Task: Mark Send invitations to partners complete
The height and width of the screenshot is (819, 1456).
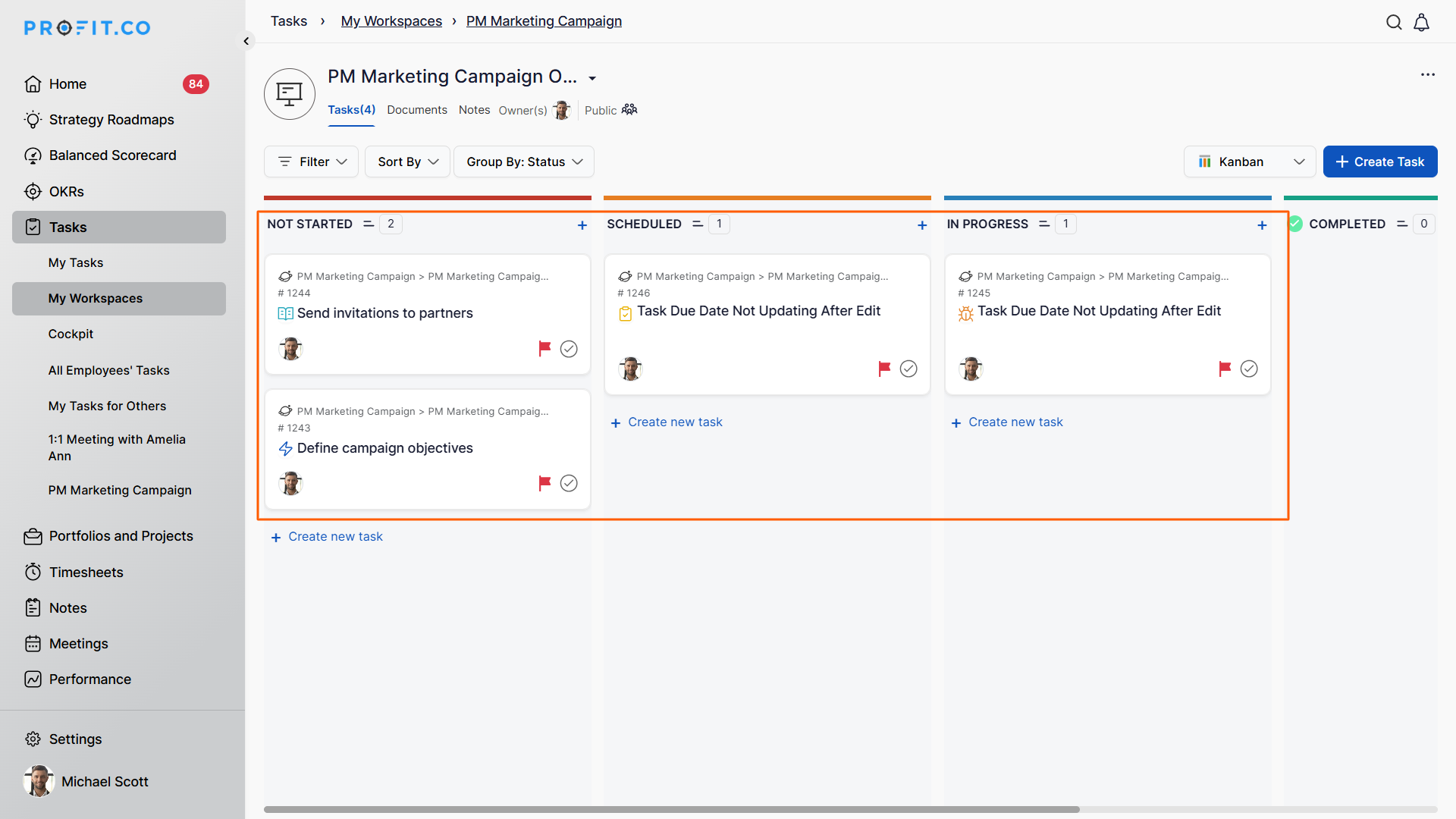Action: coord(569,349)
